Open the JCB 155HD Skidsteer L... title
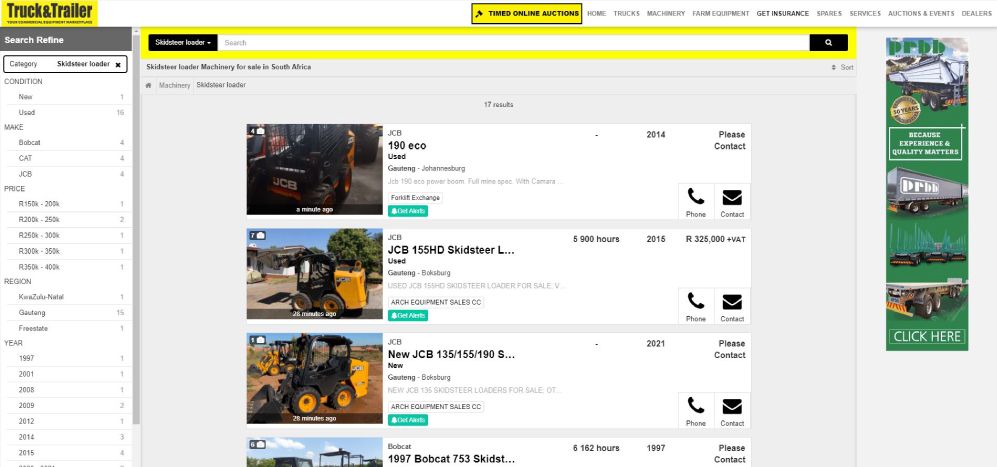This screenshot has width=997, height=467. (451, 250)
